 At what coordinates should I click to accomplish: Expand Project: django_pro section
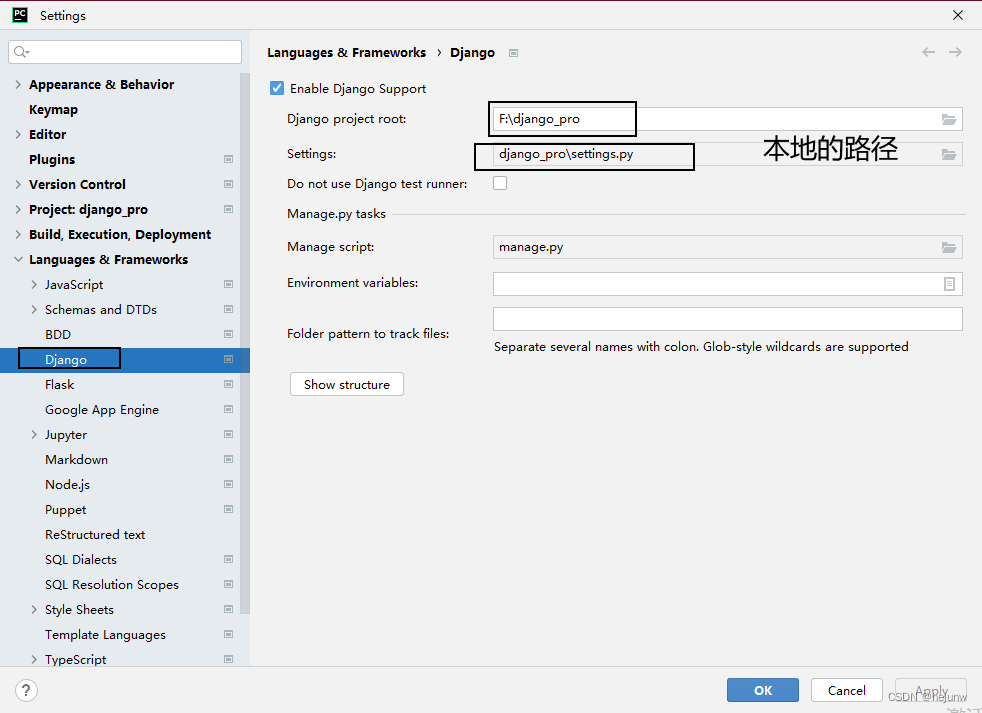(18, 209)
